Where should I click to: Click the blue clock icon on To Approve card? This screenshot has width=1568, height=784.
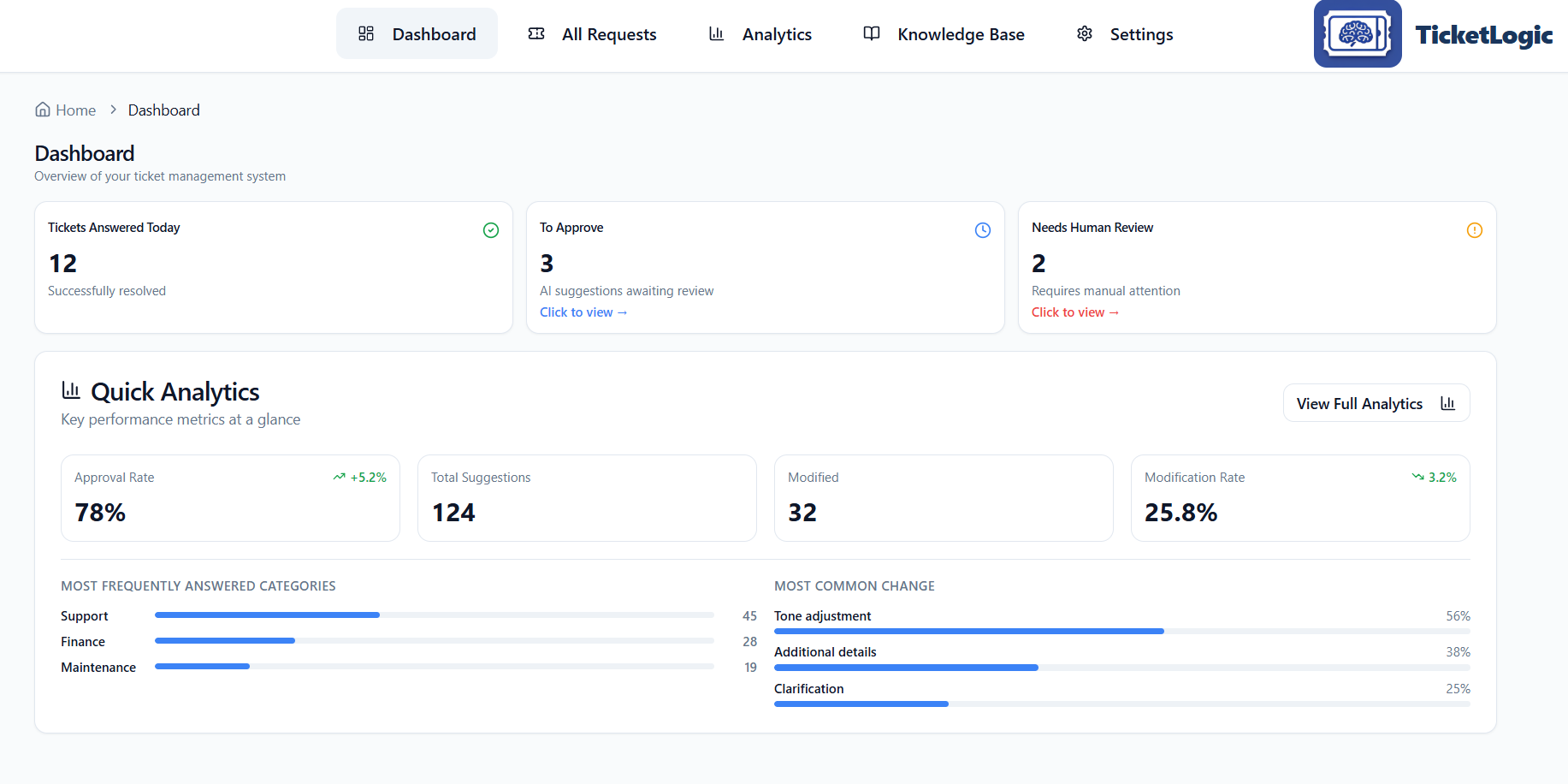(983, 230)
